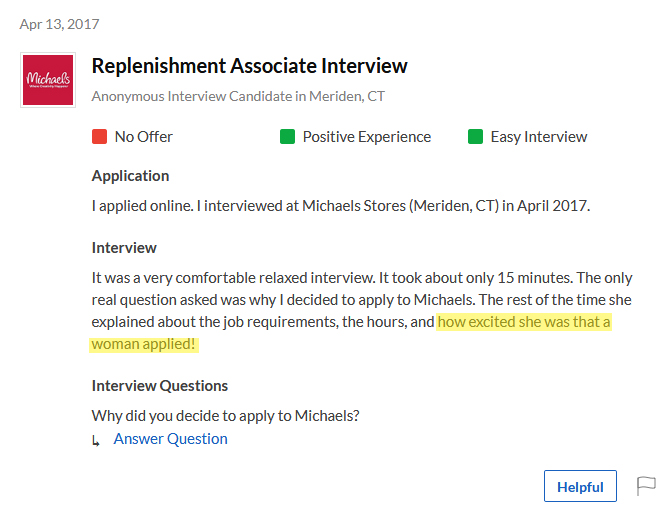This screenshot has height=520, width=672.
Task: Select the Easy Interview label
Action: (539, 137)
